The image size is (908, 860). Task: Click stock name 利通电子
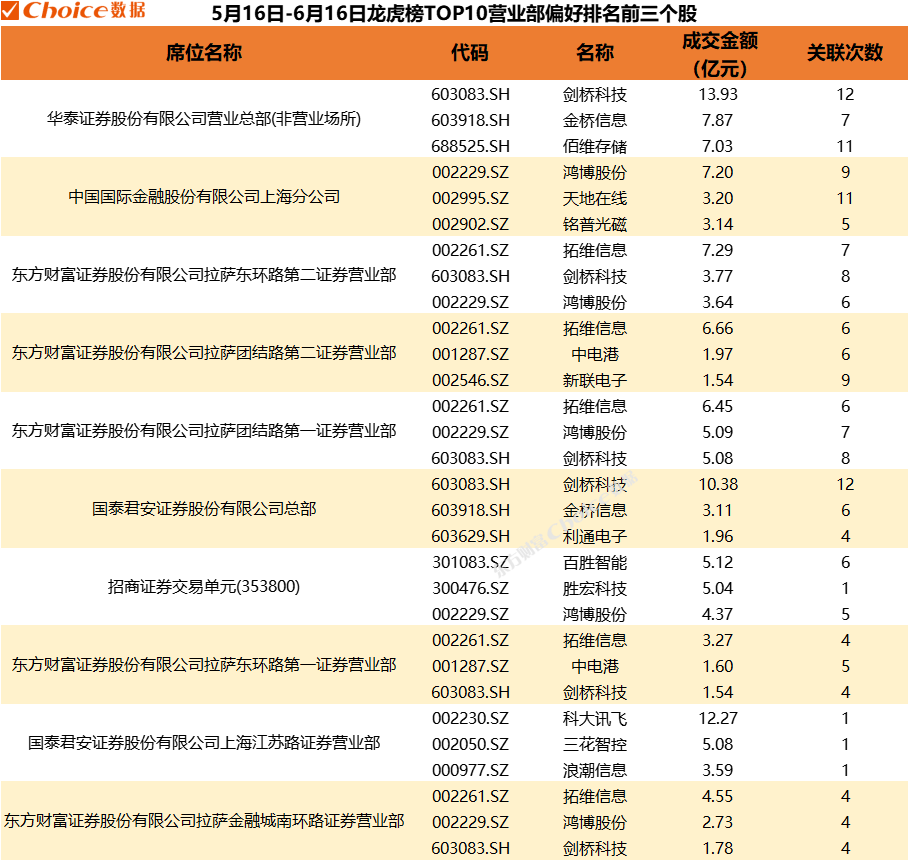[x=595, y=536]
